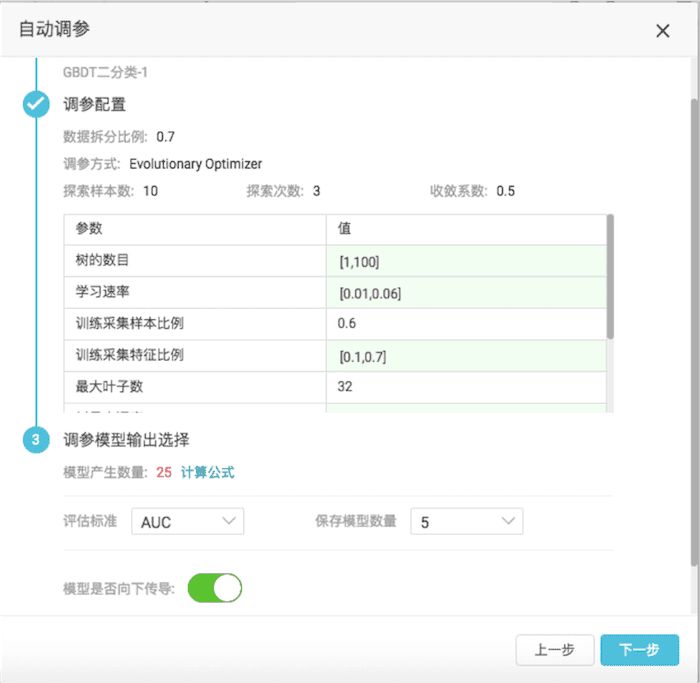The image size is (700, 683).
Task: Click the 探索次数 value 3
Action: 317,191
